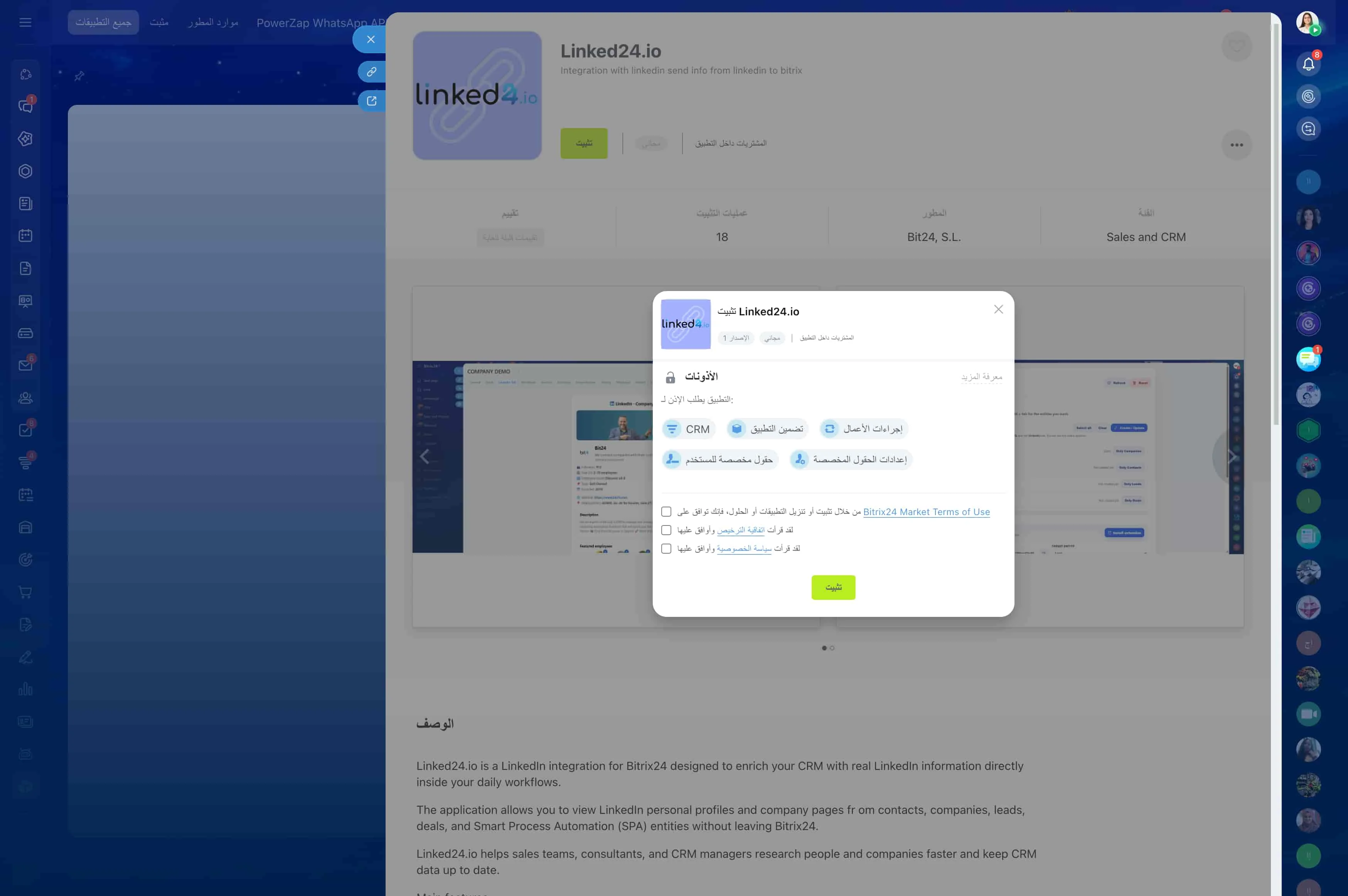Screen dimensions: 1348x896
Task: Close side panel with blue X button
Action: [x=370, y=39]
